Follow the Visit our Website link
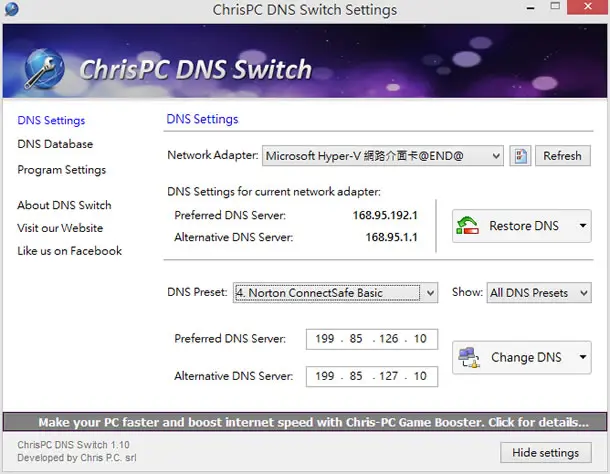Image resolution: width=610 pixels, height=474 pixels. click(x=60, y=228)
